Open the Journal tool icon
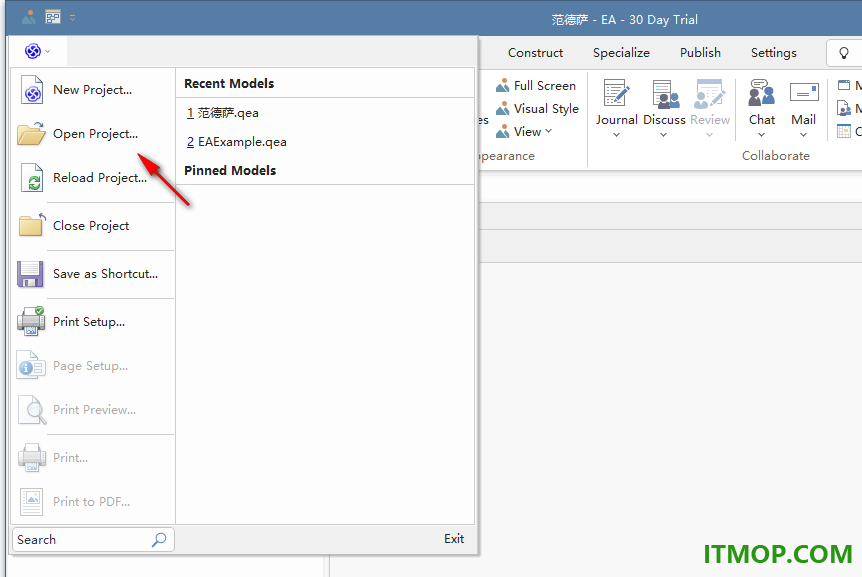 616,94
